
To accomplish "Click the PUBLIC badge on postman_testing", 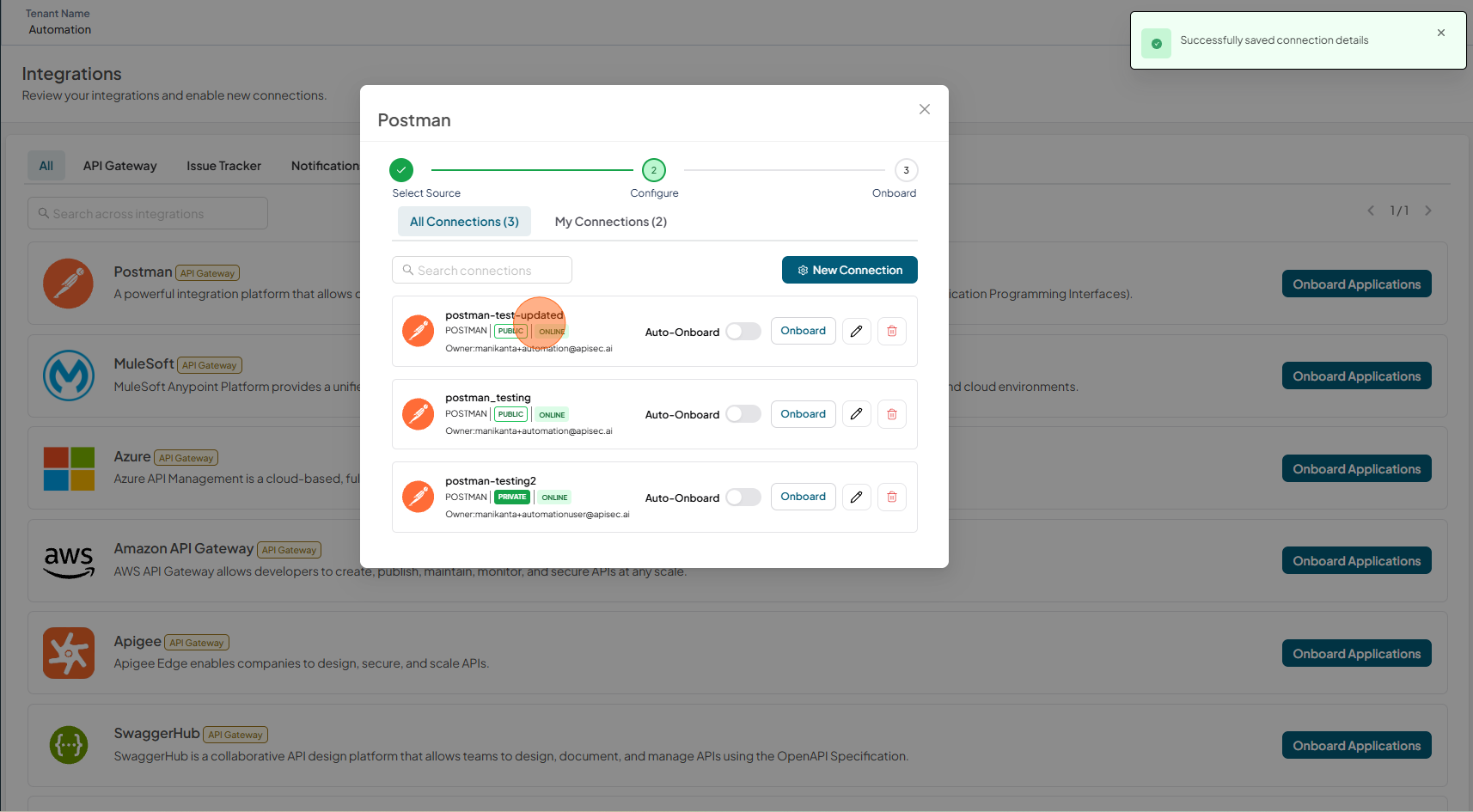I will pos(510,414).
